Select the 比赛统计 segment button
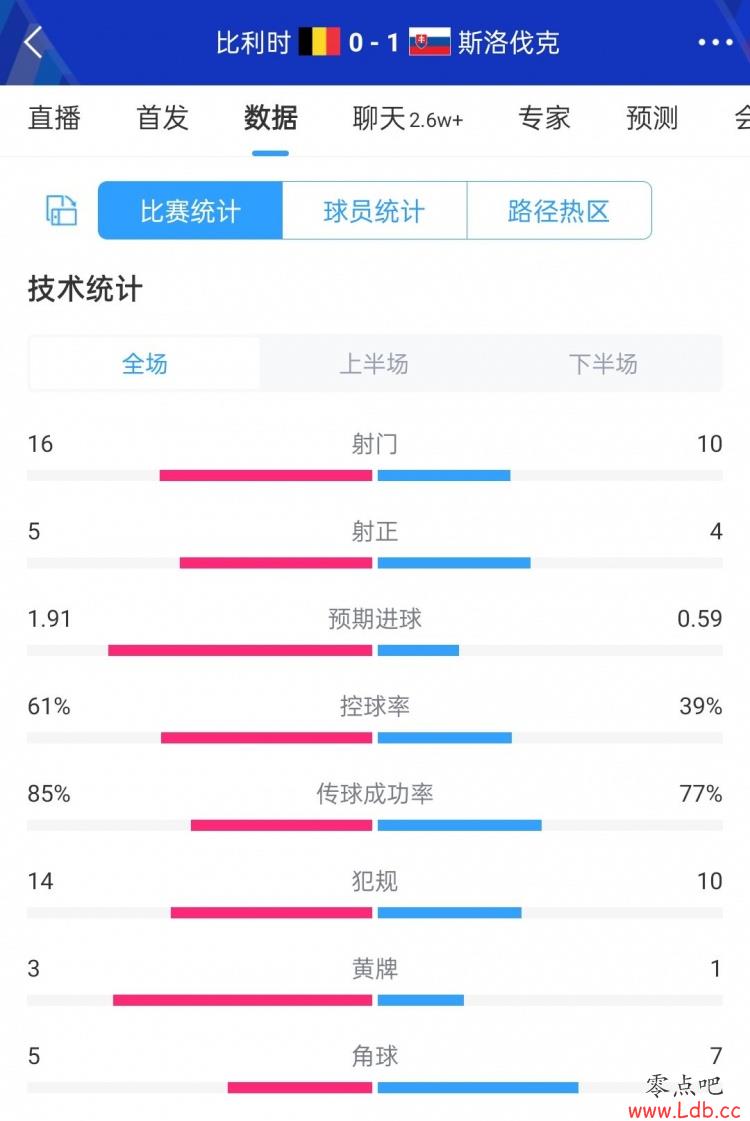The height and width of the screenshot is (1121, 750). pos(190,211)
